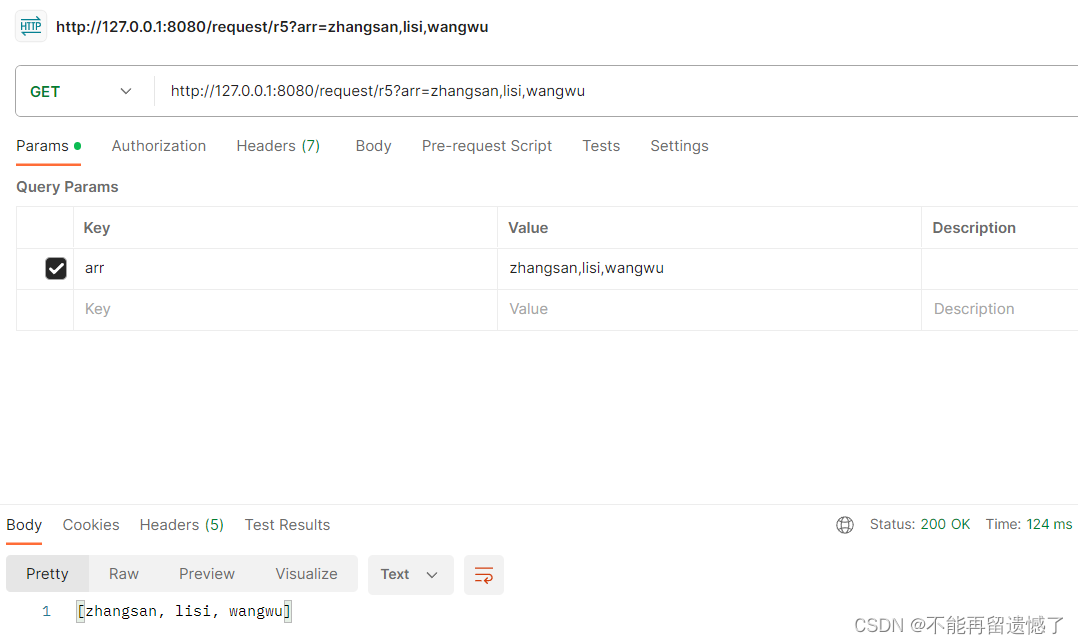Click the Query Params heading
The image size is (1078, 644).
[67, 187]
